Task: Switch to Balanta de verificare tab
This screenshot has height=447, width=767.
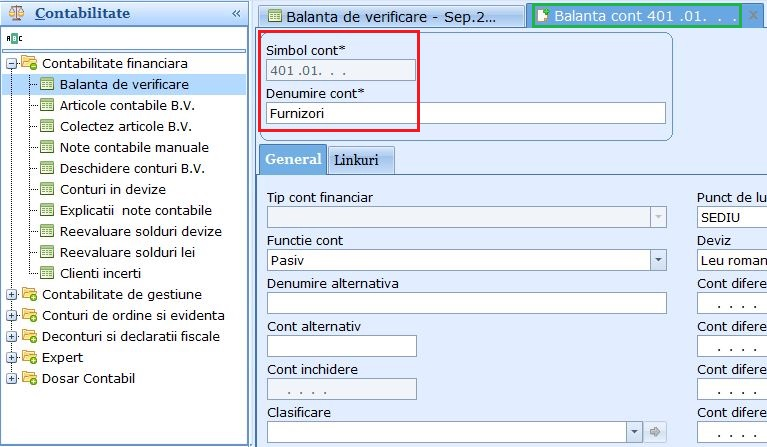Action: click(391, 17)
